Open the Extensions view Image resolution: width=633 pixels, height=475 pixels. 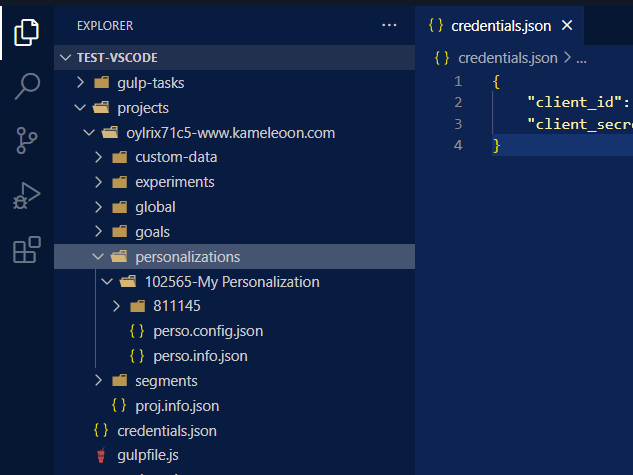27,249
